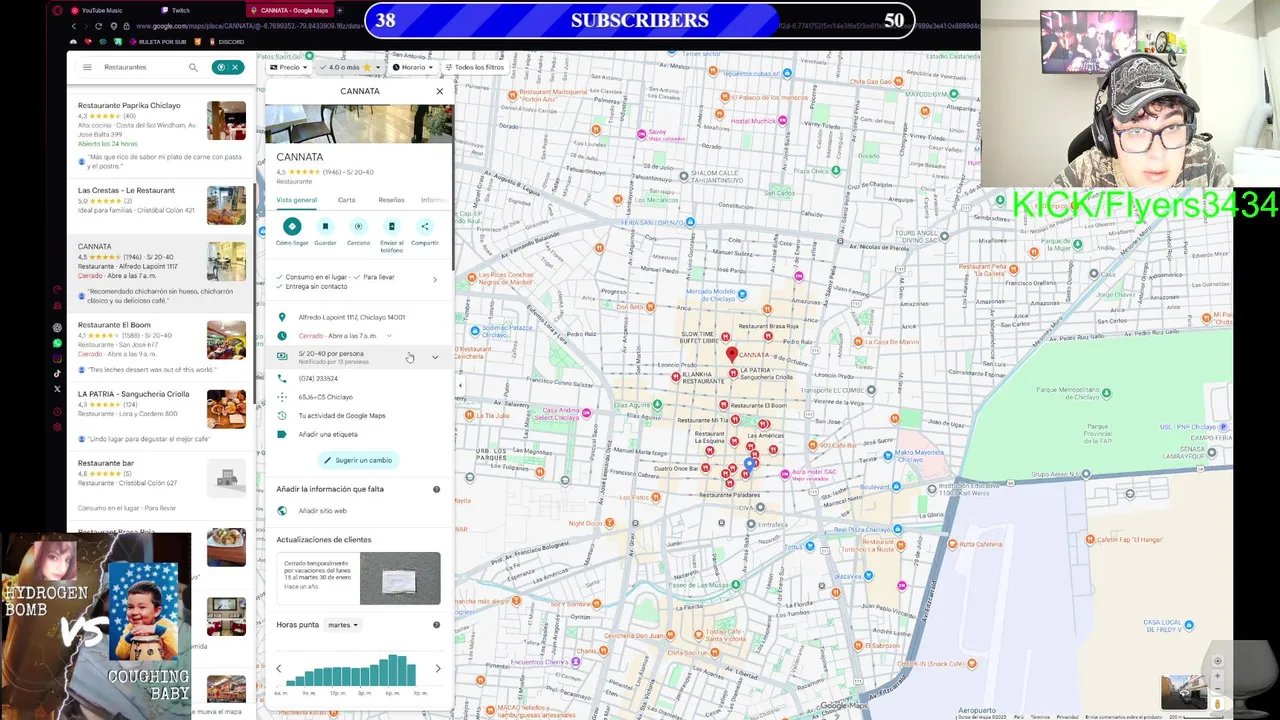Click Añadir una etiqueta
Viewport: 1280px width, 720px height.
pos(328,434)
